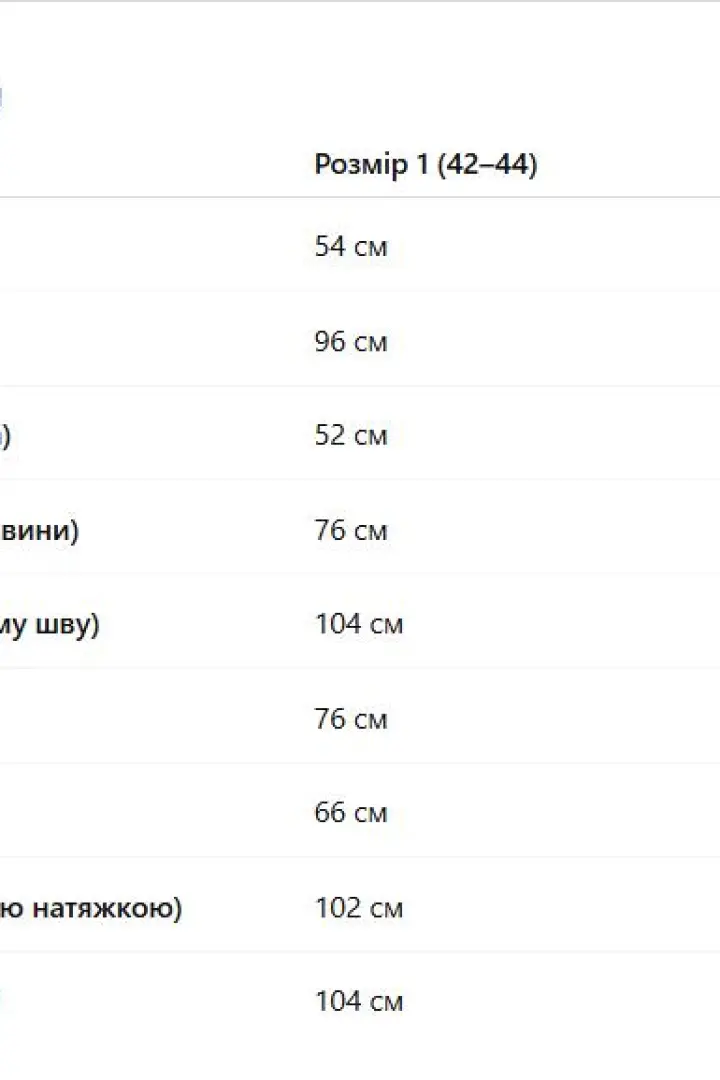Select the 'му шву)' row label
Screen dimensions: 720x1080
pos(50,625)
